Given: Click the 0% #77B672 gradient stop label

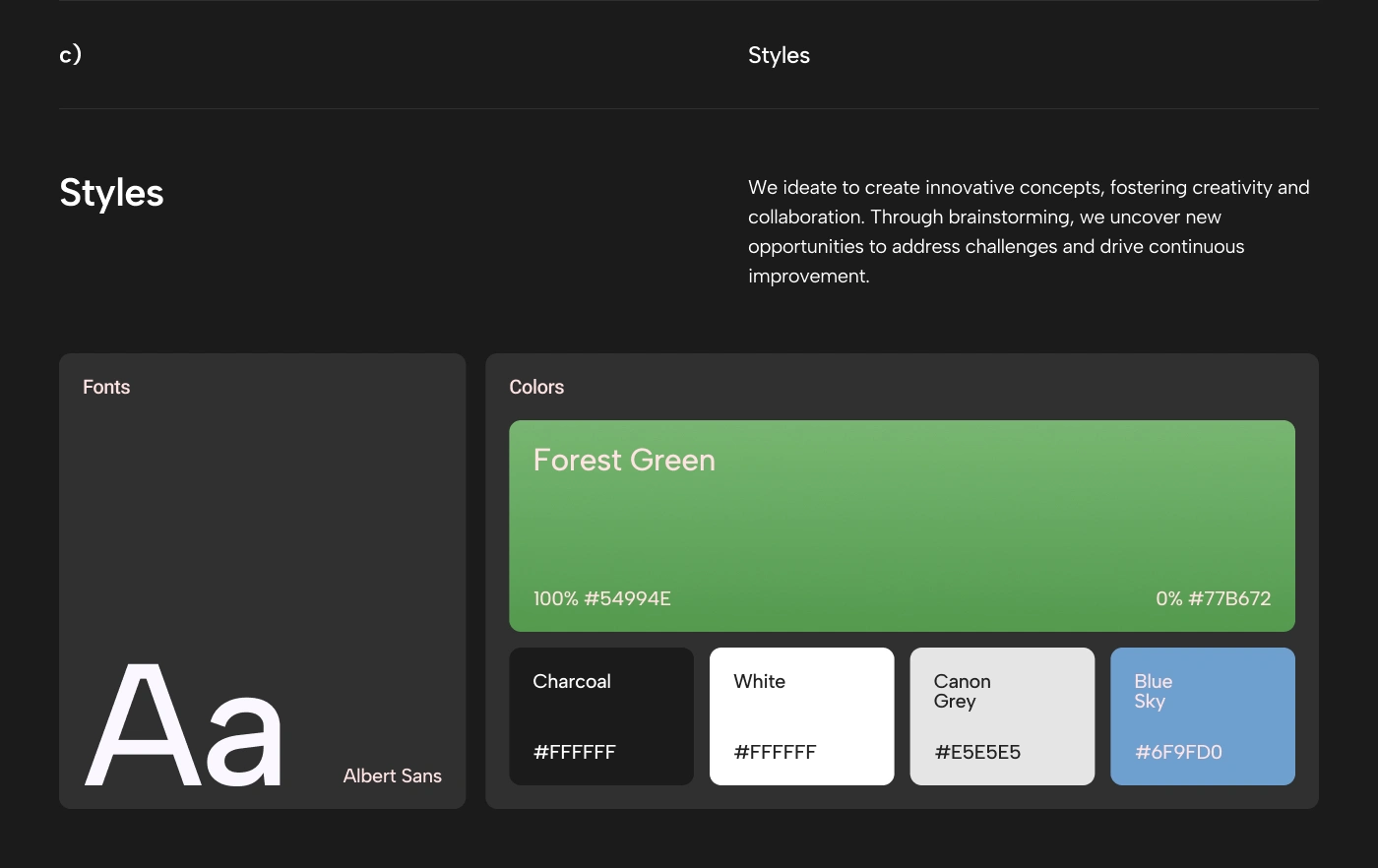Looking at the screenshot, I should pyautogui.click(x=1213, y=598).
